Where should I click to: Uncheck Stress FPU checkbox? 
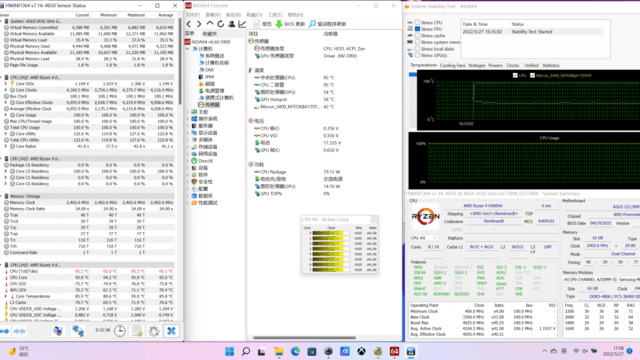click(x=418, y=29)
